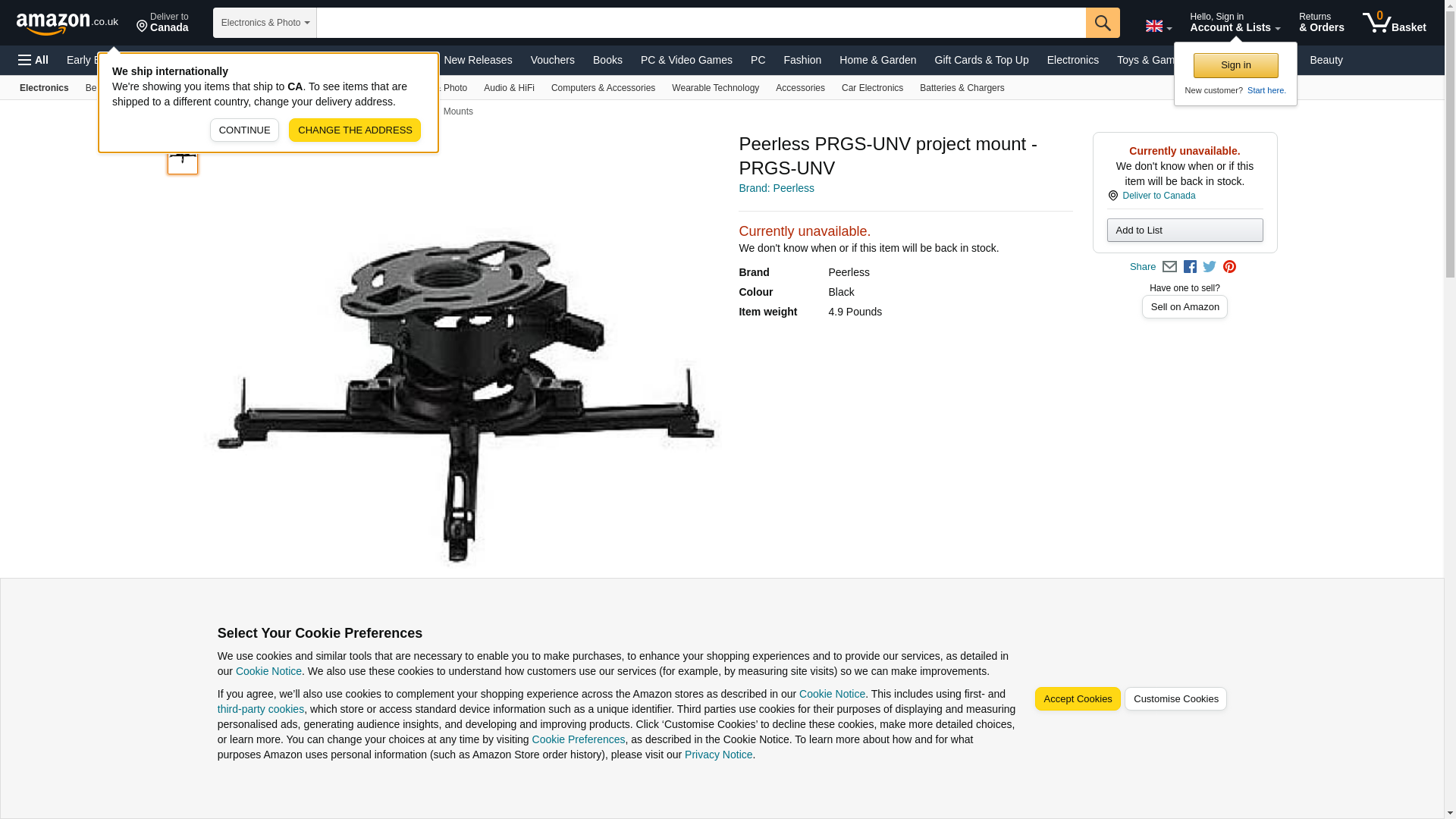Open the Amazon.co.uk logo homepage
This screenshot has width=1456, height=819.
[x=67, y=23]
